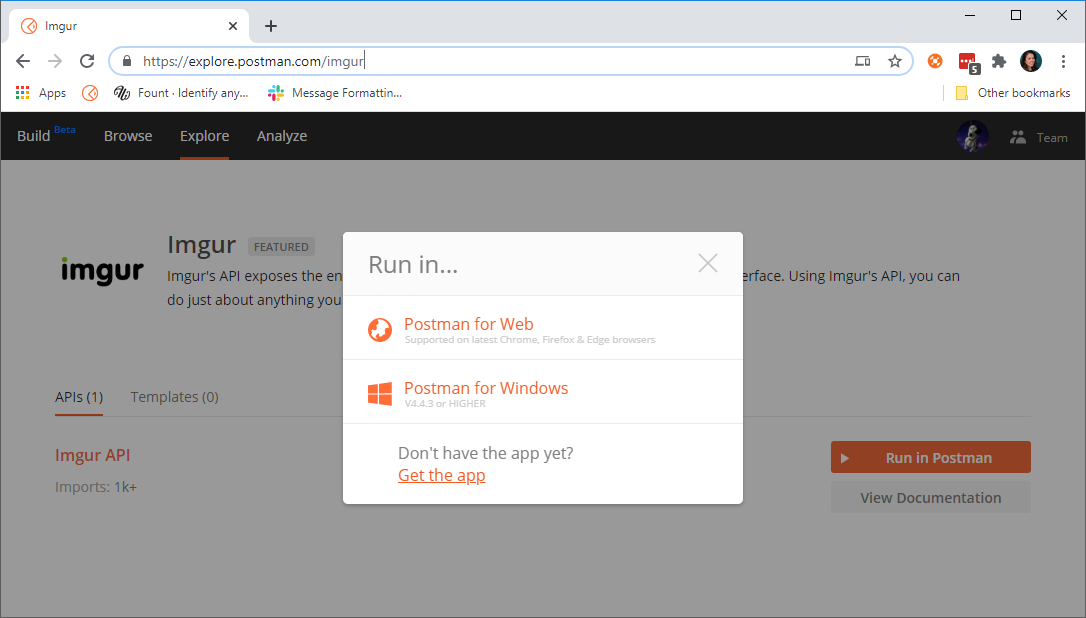
Task: Open the Message Formatting bookmark
Action: pyautogui.click(x=335, y=93)
